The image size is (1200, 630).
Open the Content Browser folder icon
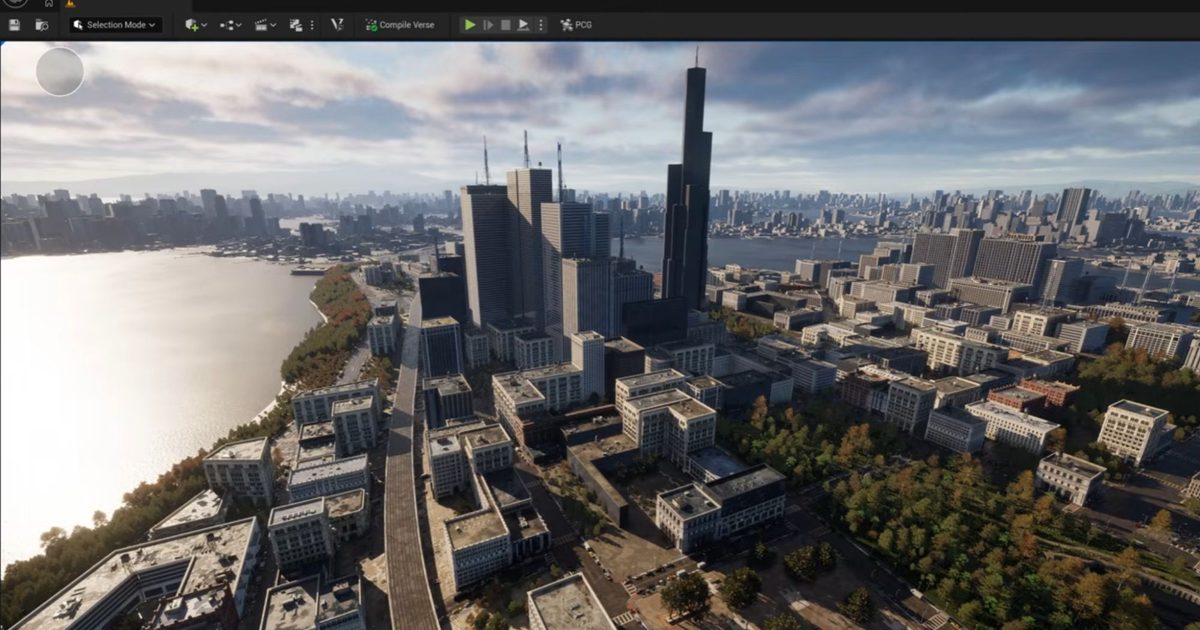click(x=41, y=25)
